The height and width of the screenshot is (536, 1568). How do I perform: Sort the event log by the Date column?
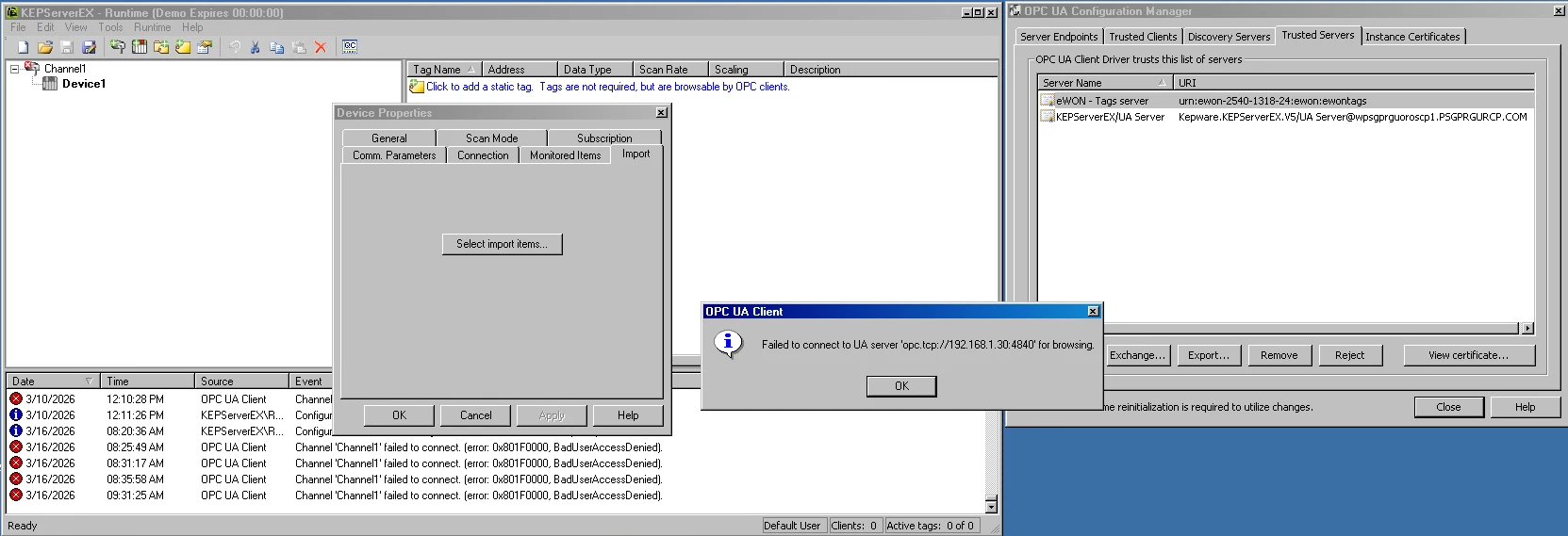[x=52, y=382]
